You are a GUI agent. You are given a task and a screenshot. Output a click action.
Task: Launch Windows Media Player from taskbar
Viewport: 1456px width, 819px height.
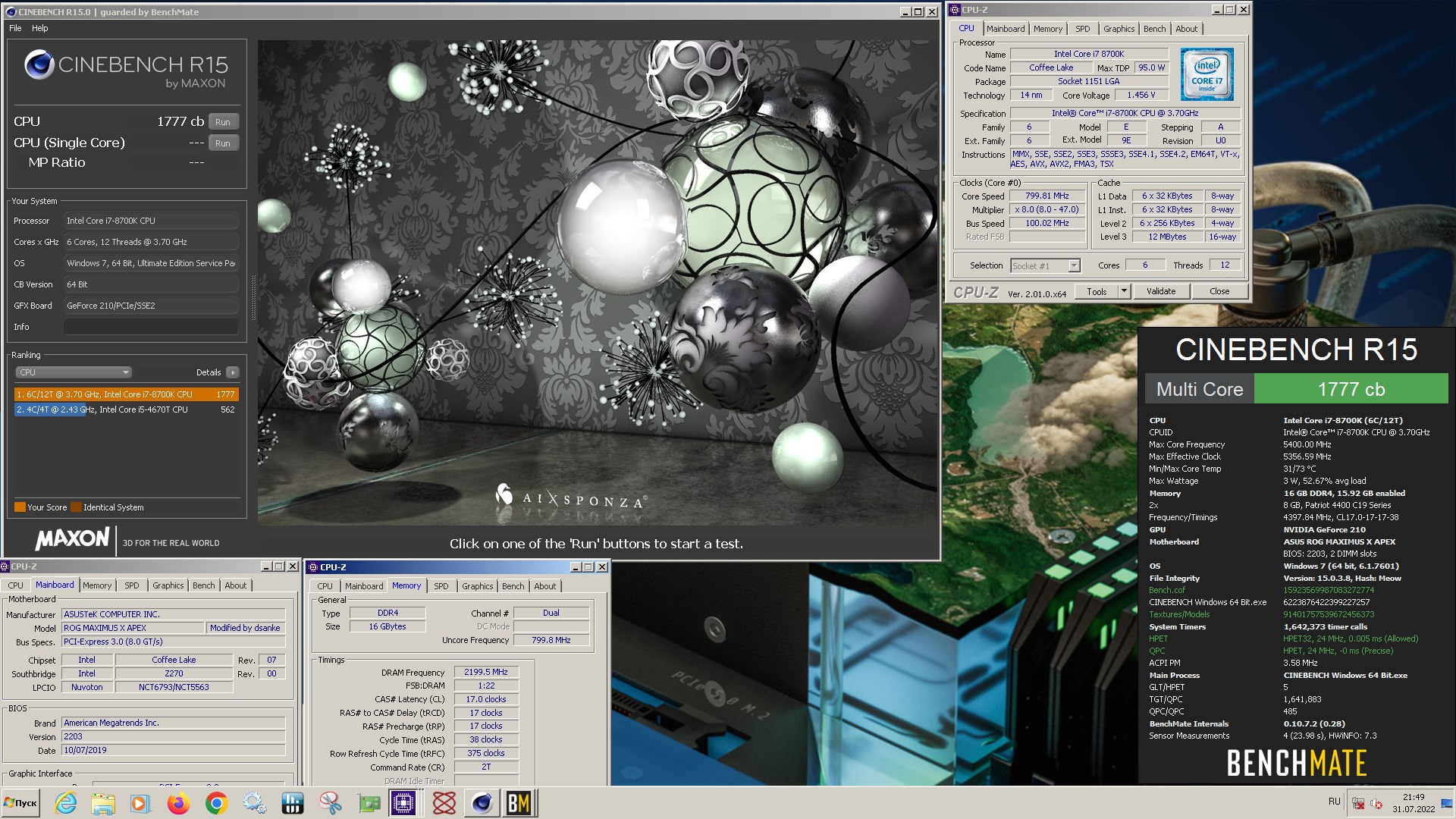[140, 802]
